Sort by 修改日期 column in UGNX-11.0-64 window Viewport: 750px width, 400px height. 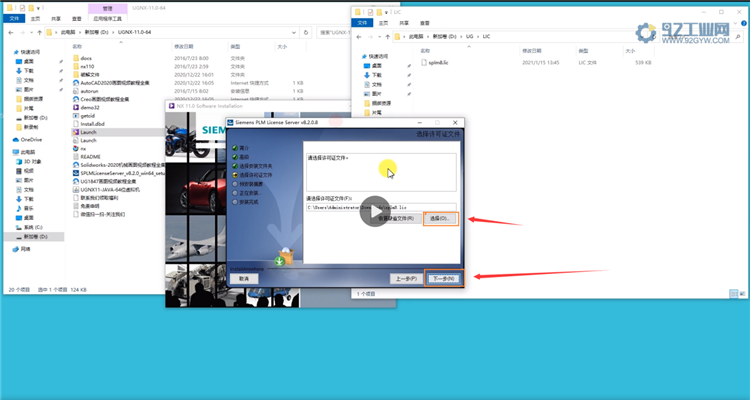pyautogui.click(x=184, y=47)
